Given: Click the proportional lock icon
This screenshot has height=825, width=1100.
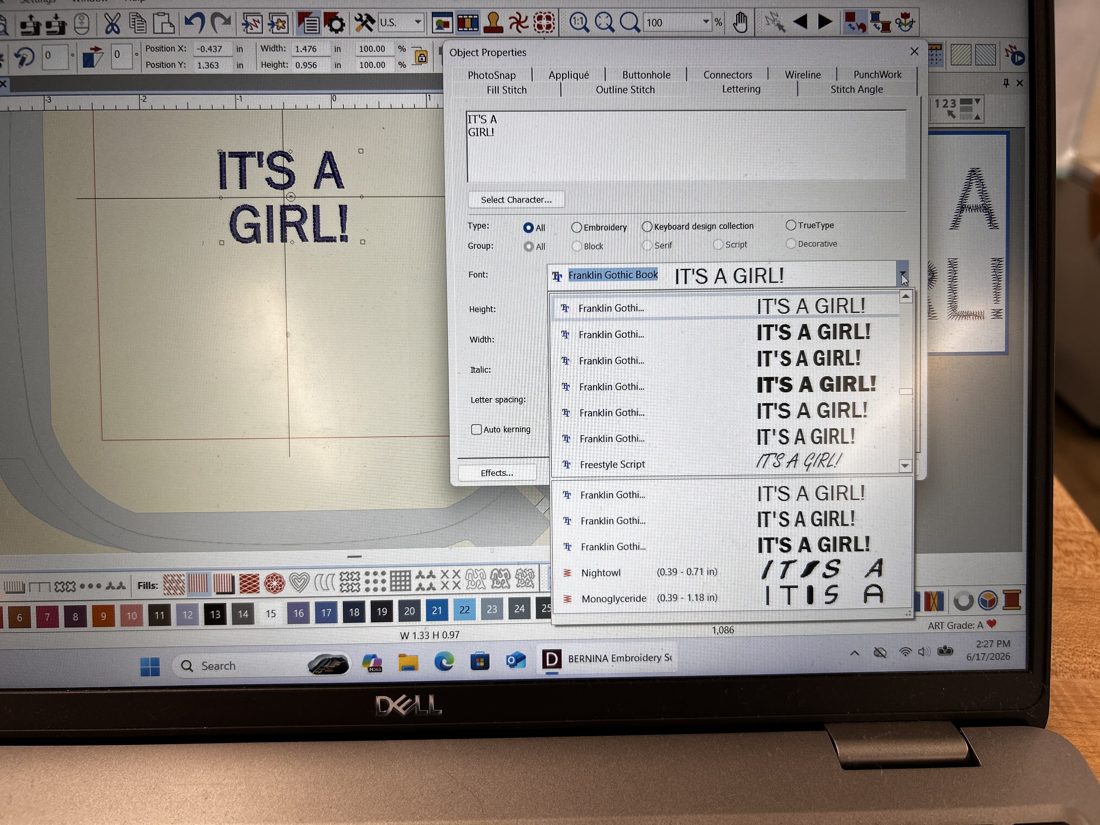Looking at the screenshot, I should tap(420, 57).
